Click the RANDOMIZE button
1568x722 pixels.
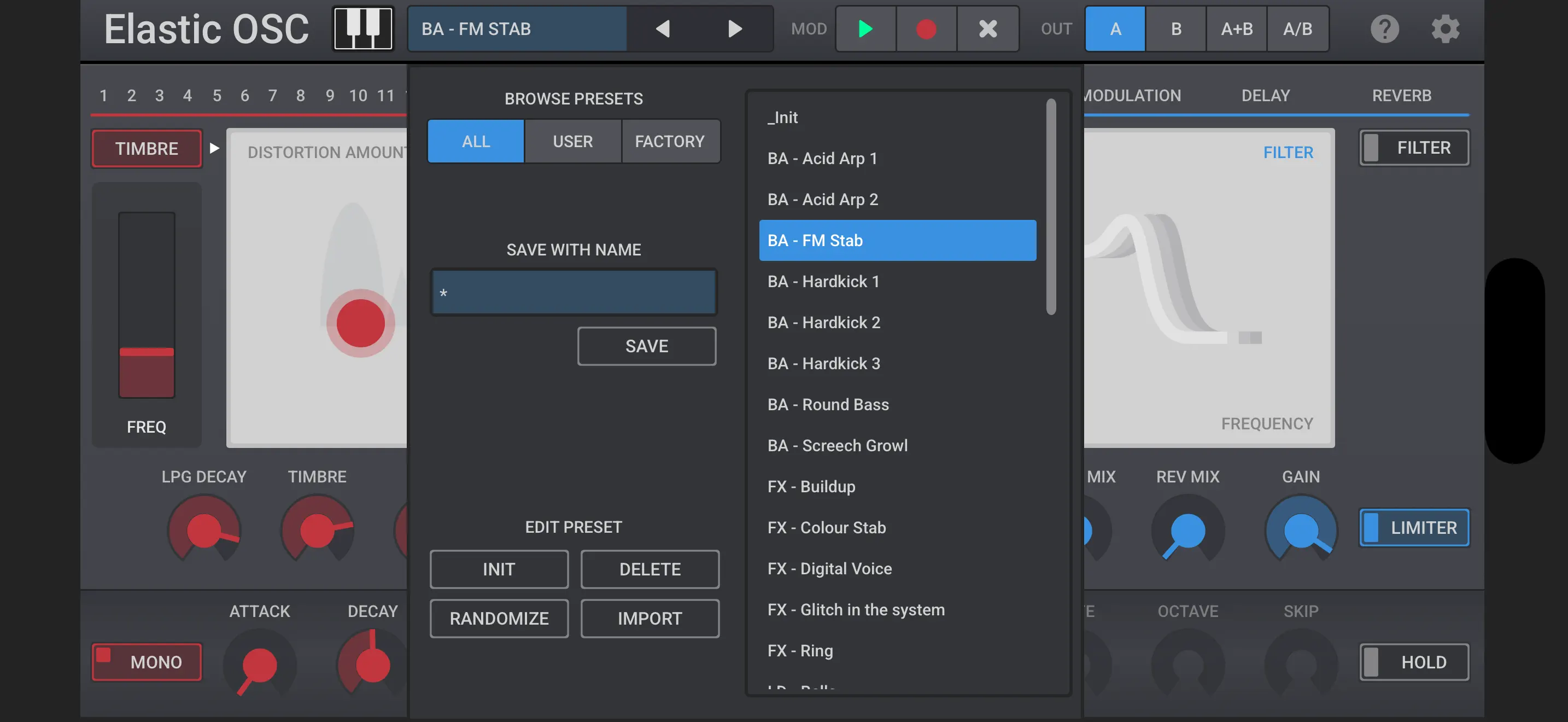click(x=499, y=618)
